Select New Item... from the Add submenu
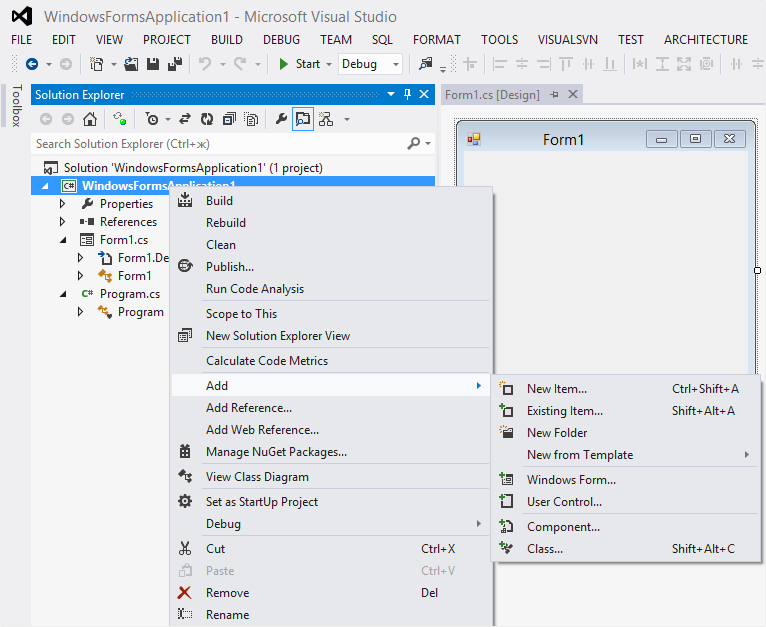The width and height of the screenshot is (766, 627). pos(556,389)
